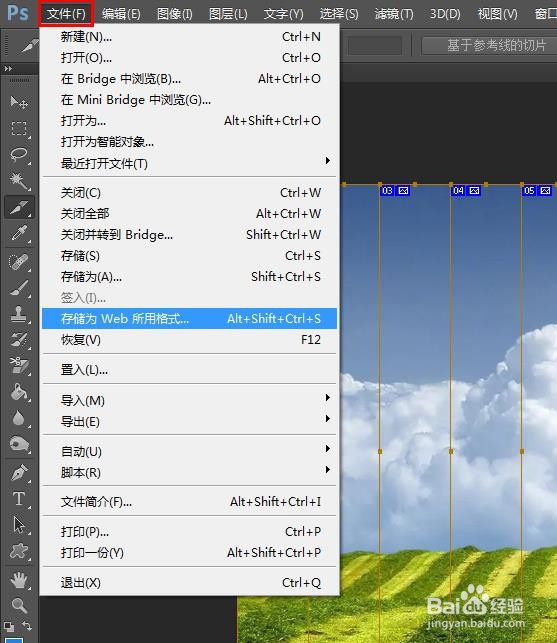Expand the 导出(E) submenu
Screen dimensions: 557x643
(327, 418)
